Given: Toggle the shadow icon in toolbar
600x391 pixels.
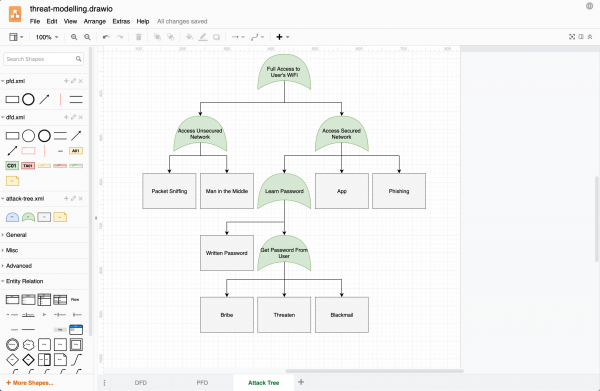Looking at the screenshot, I should (x=217, y=37).
